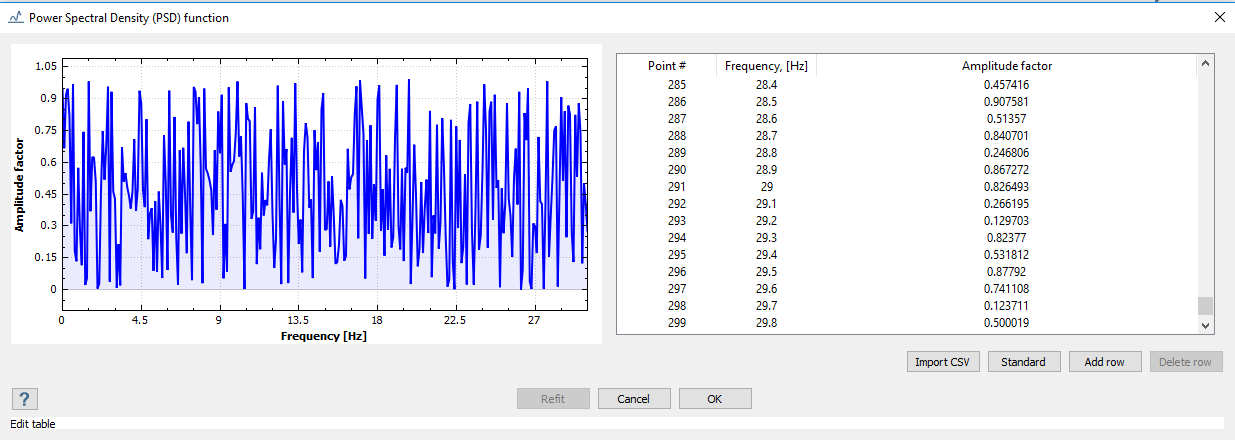Select frequency cell 29 in row 291
Screen dimensions: 1235x440
(x=766, y=187)
